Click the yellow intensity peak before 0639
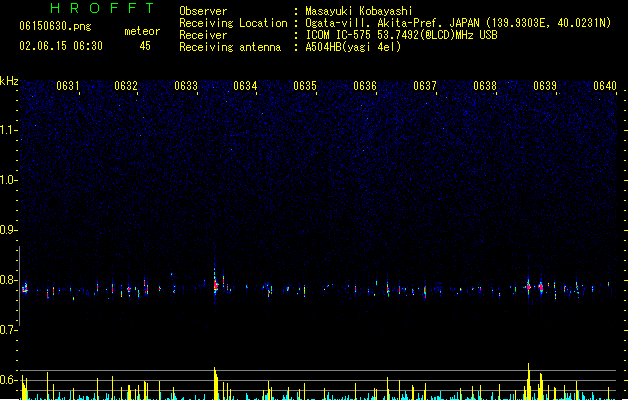 529,381
